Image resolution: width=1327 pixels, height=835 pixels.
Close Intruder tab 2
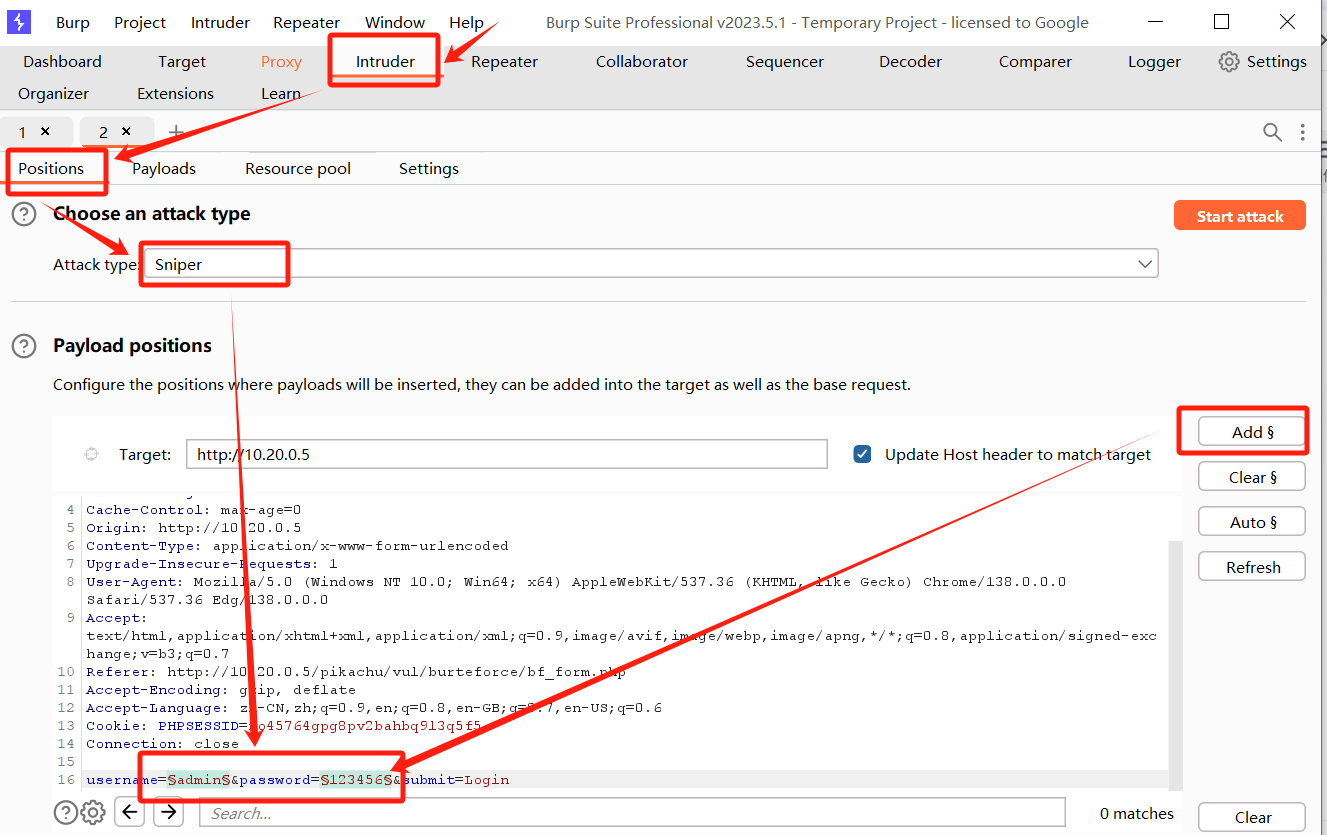126,131
